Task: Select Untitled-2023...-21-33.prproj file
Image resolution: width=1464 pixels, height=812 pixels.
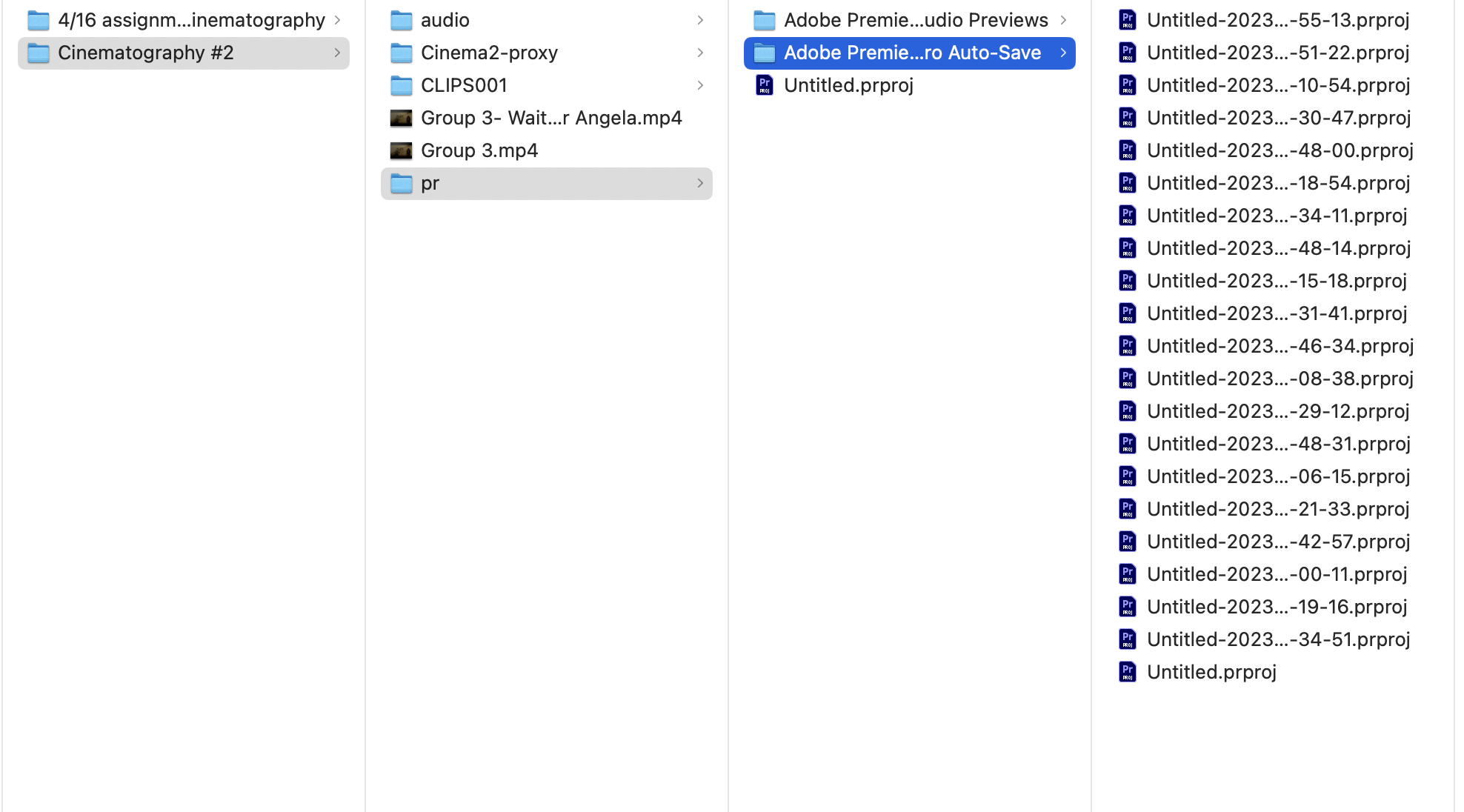Action: click(1278, 509)
